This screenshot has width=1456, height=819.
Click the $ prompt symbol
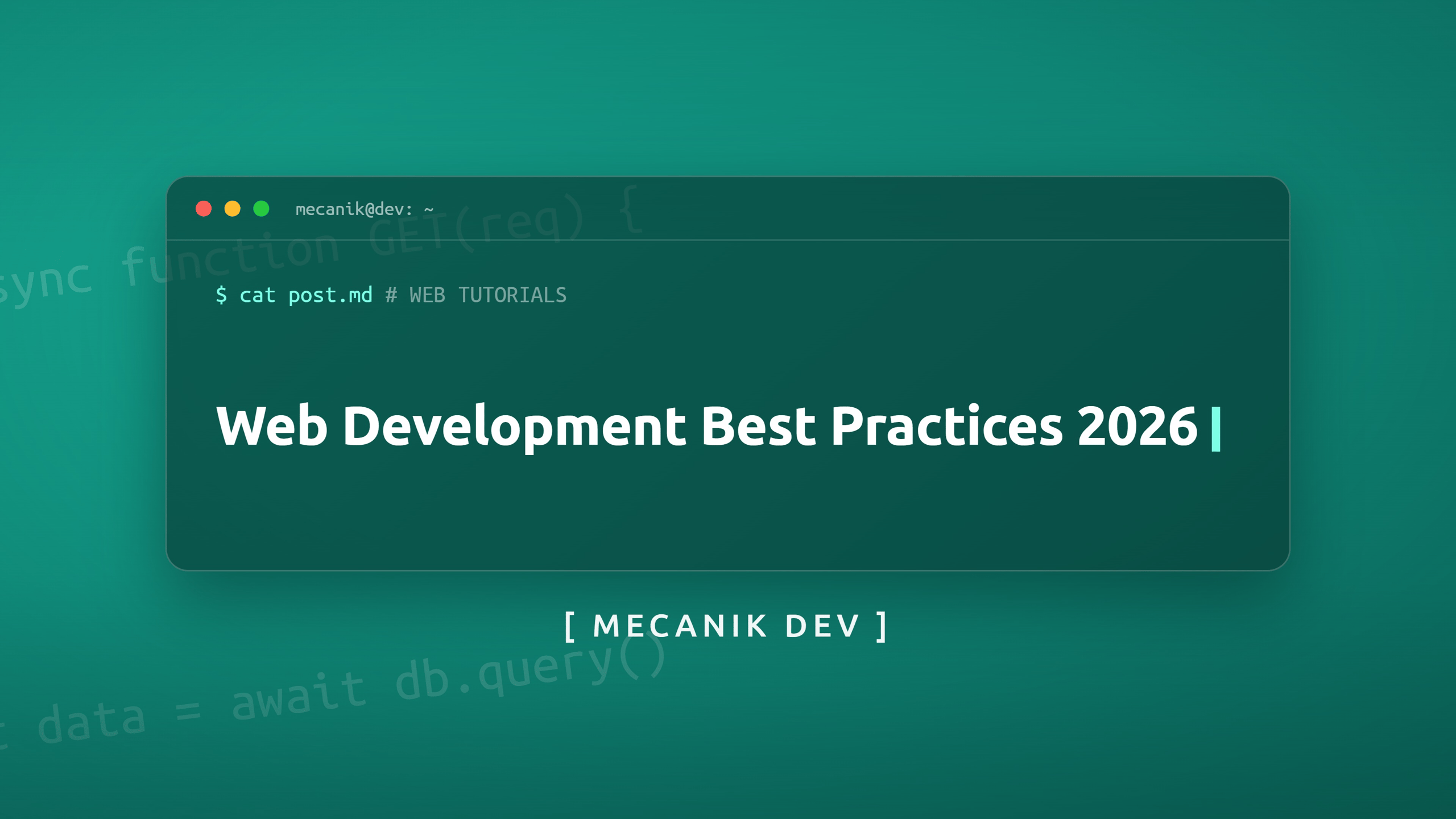[221, 295]
